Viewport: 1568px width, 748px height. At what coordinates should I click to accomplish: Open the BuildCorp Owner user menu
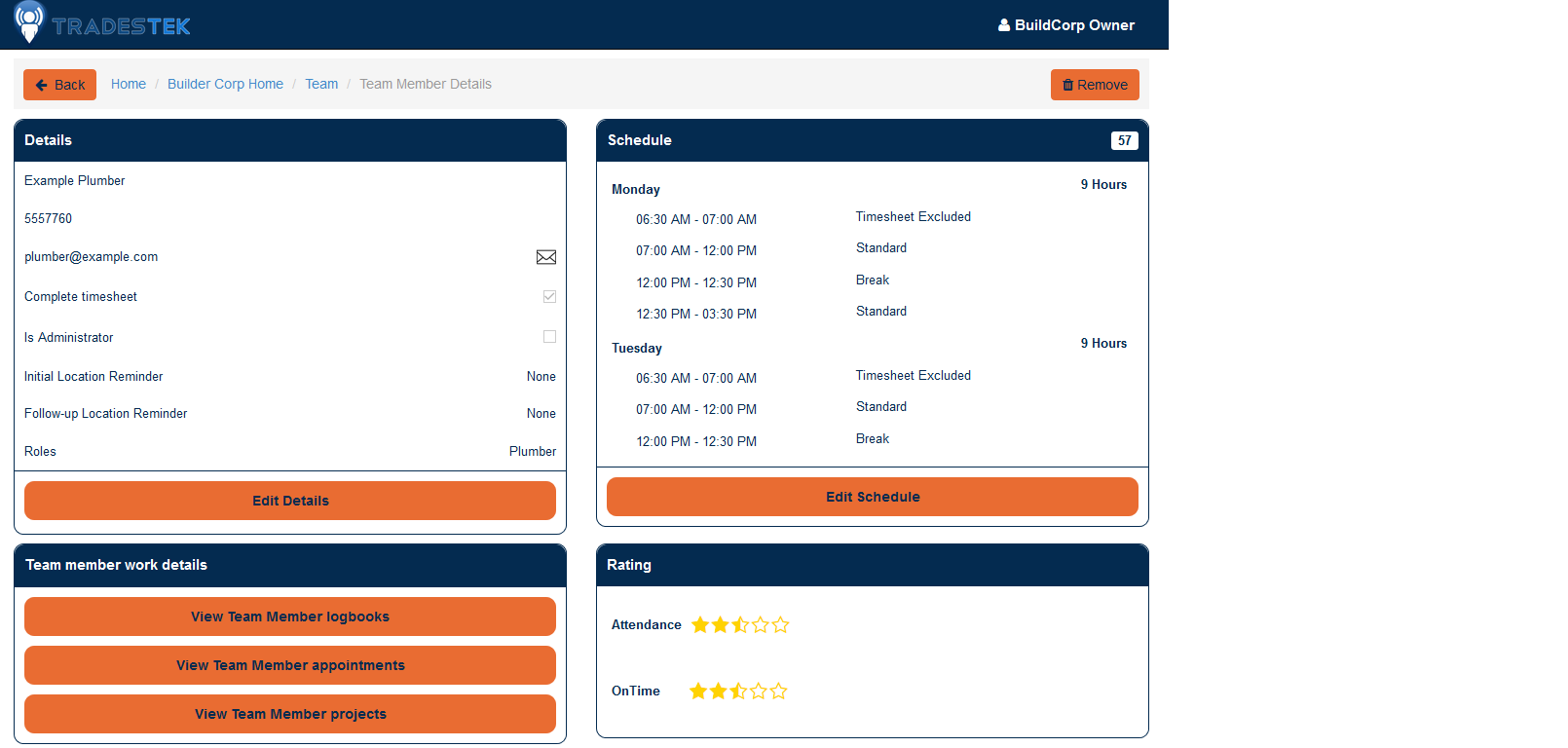click(1066, 25)
